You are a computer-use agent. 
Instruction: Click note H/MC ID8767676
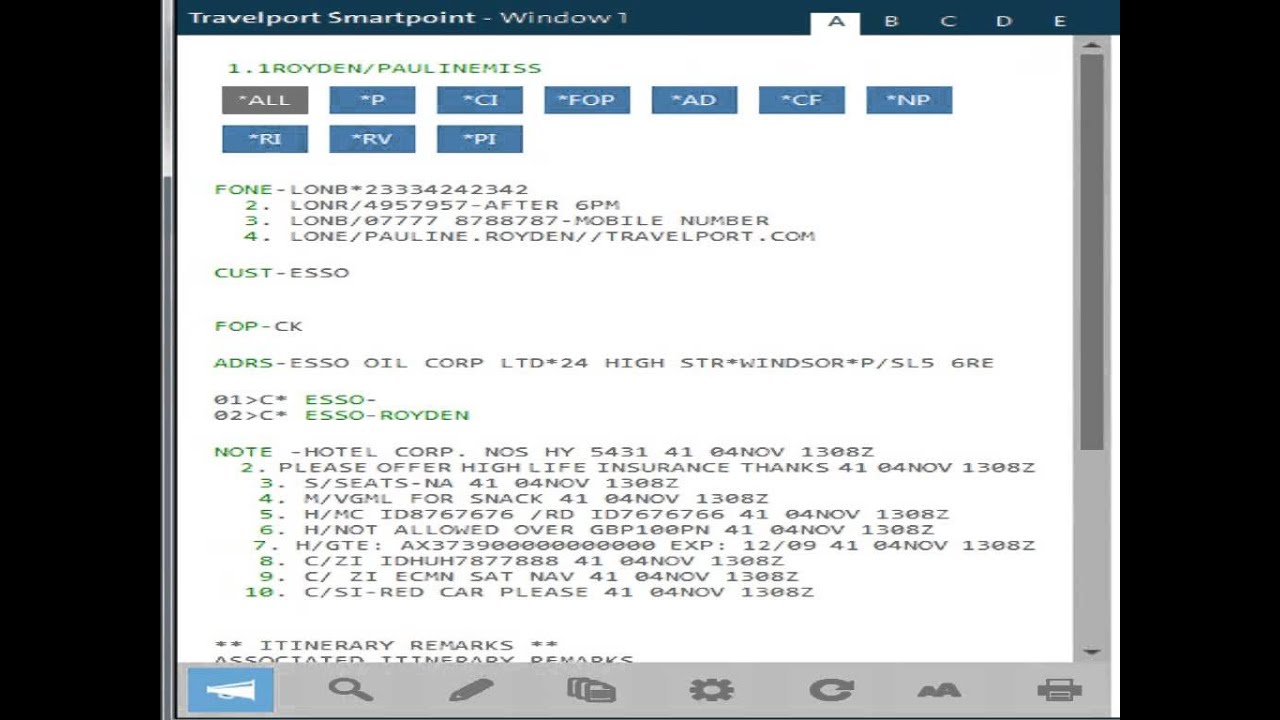point(604,515)
